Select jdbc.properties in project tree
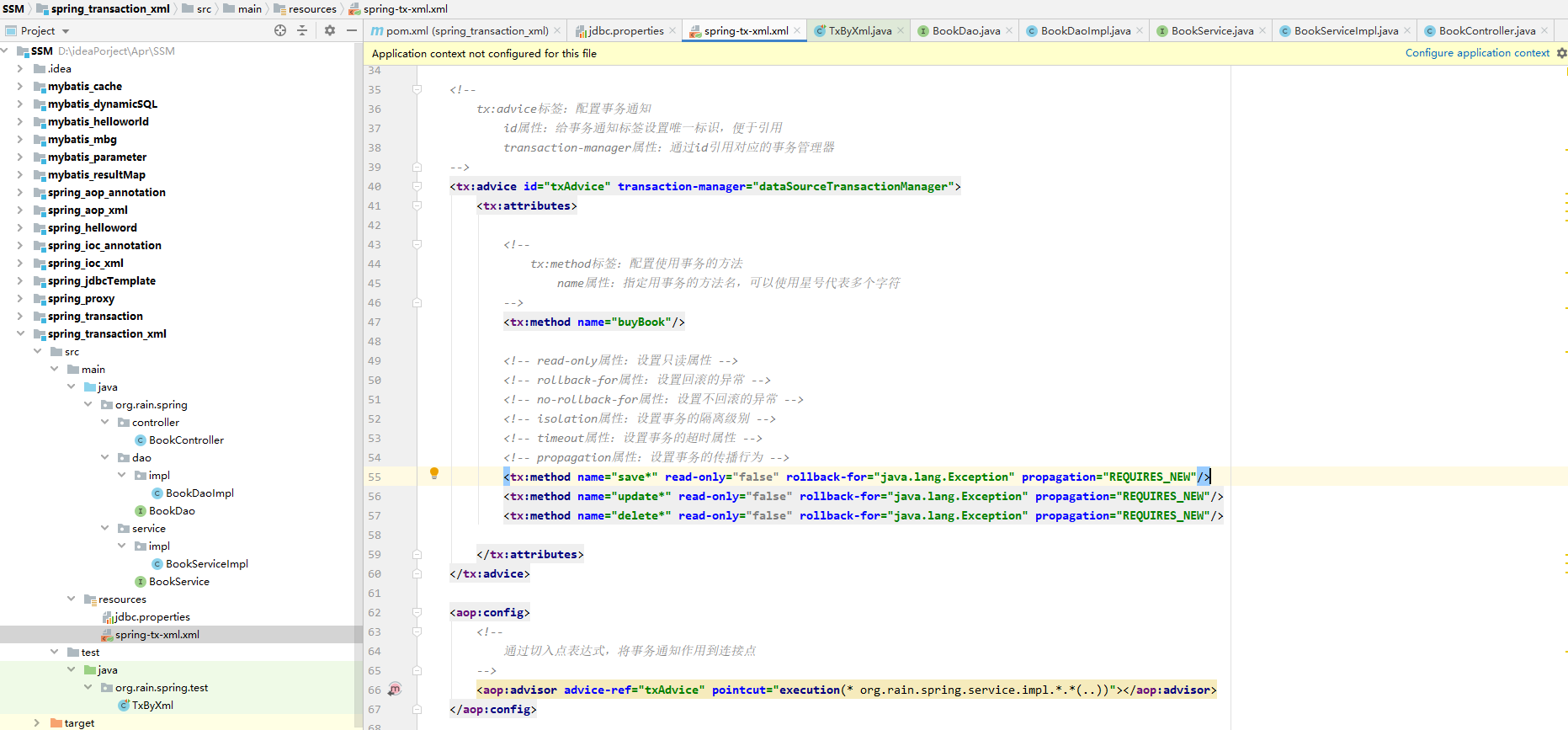Viewport: 1568px width, 730px height. pyautogui.click(x=152, y=616)
